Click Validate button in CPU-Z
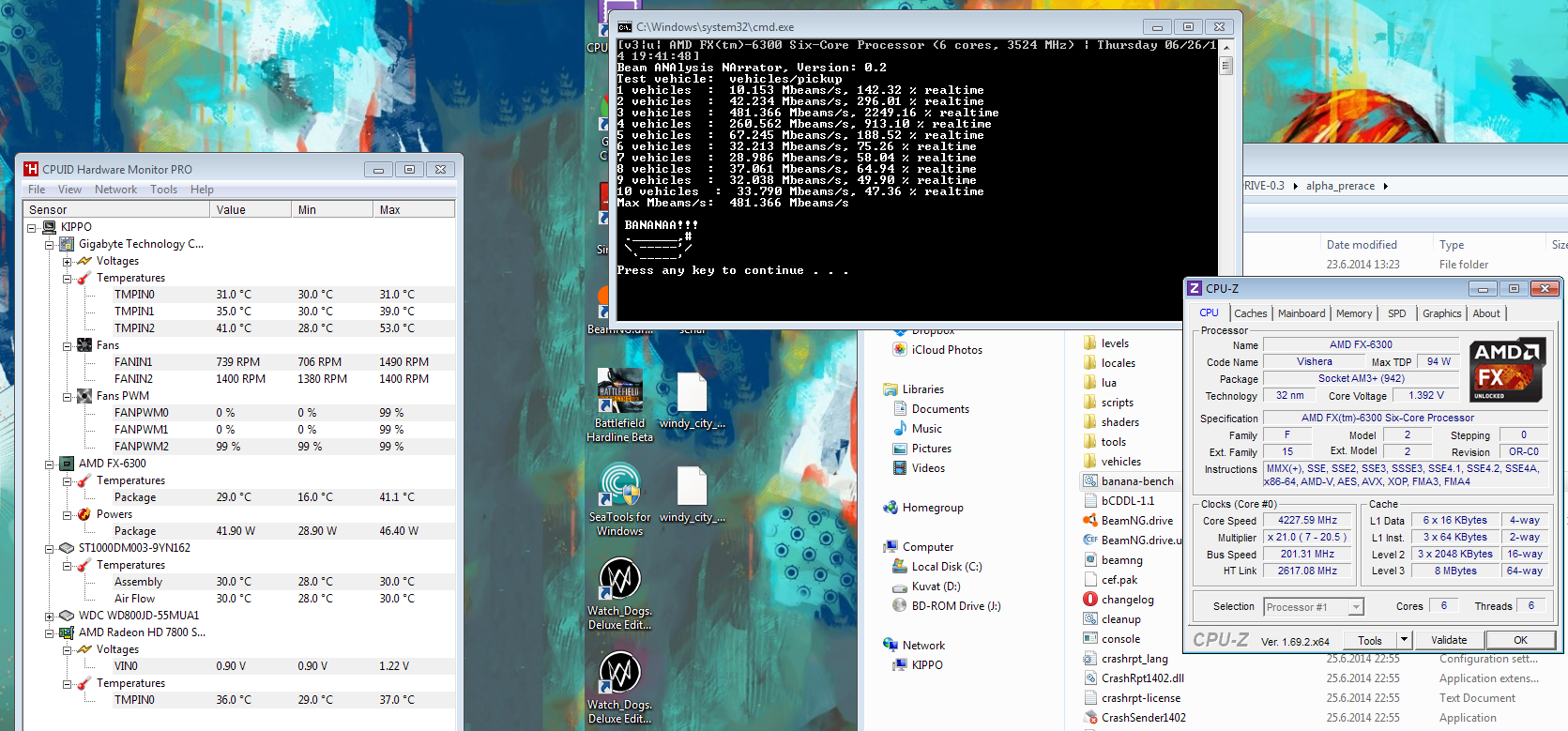1568x731 pixels. pyautogui.click(x=1449, y=640)
